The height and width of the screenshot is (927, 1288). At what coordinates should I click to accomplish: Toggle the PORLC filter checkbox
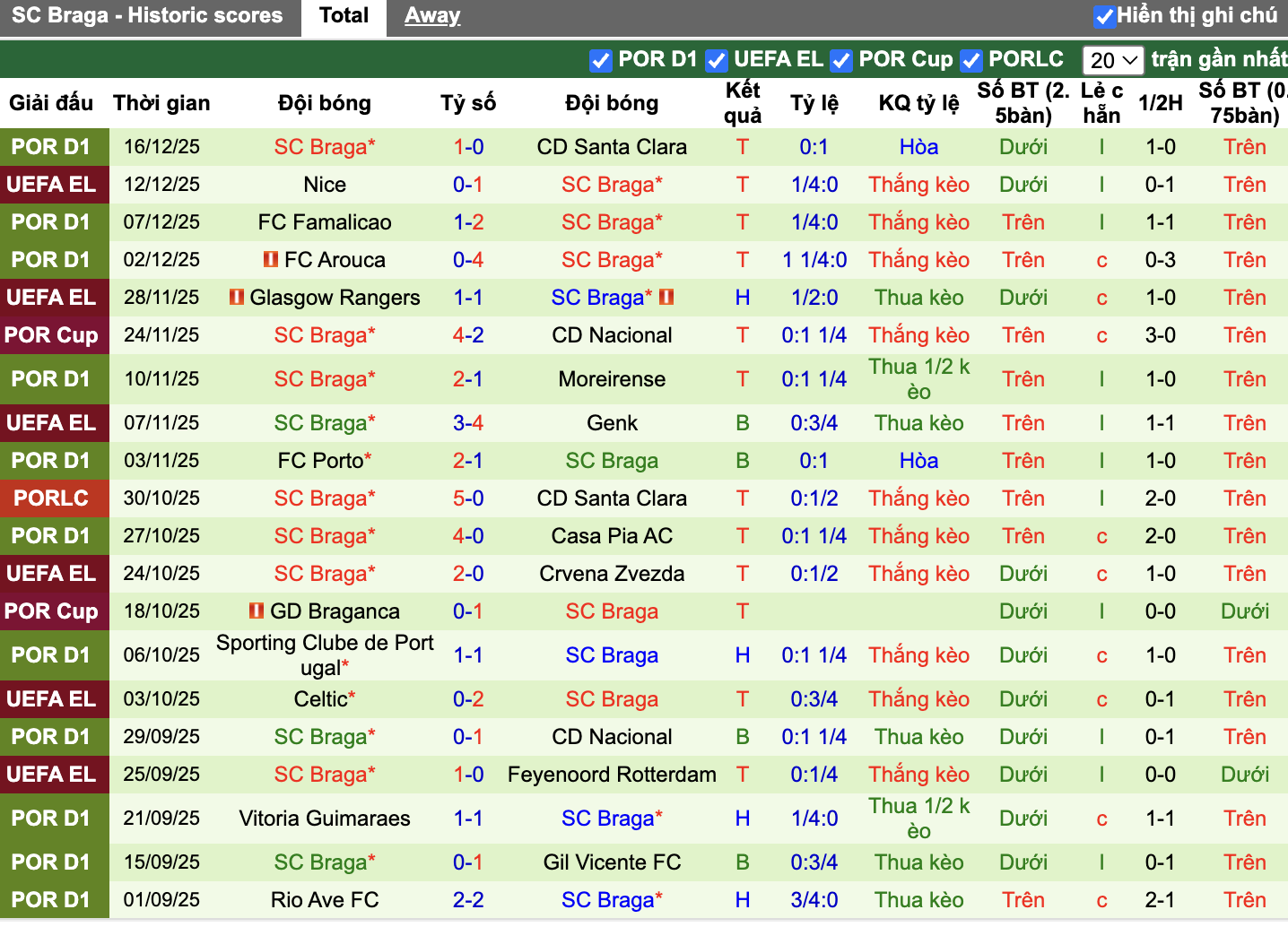pos(970,60)
